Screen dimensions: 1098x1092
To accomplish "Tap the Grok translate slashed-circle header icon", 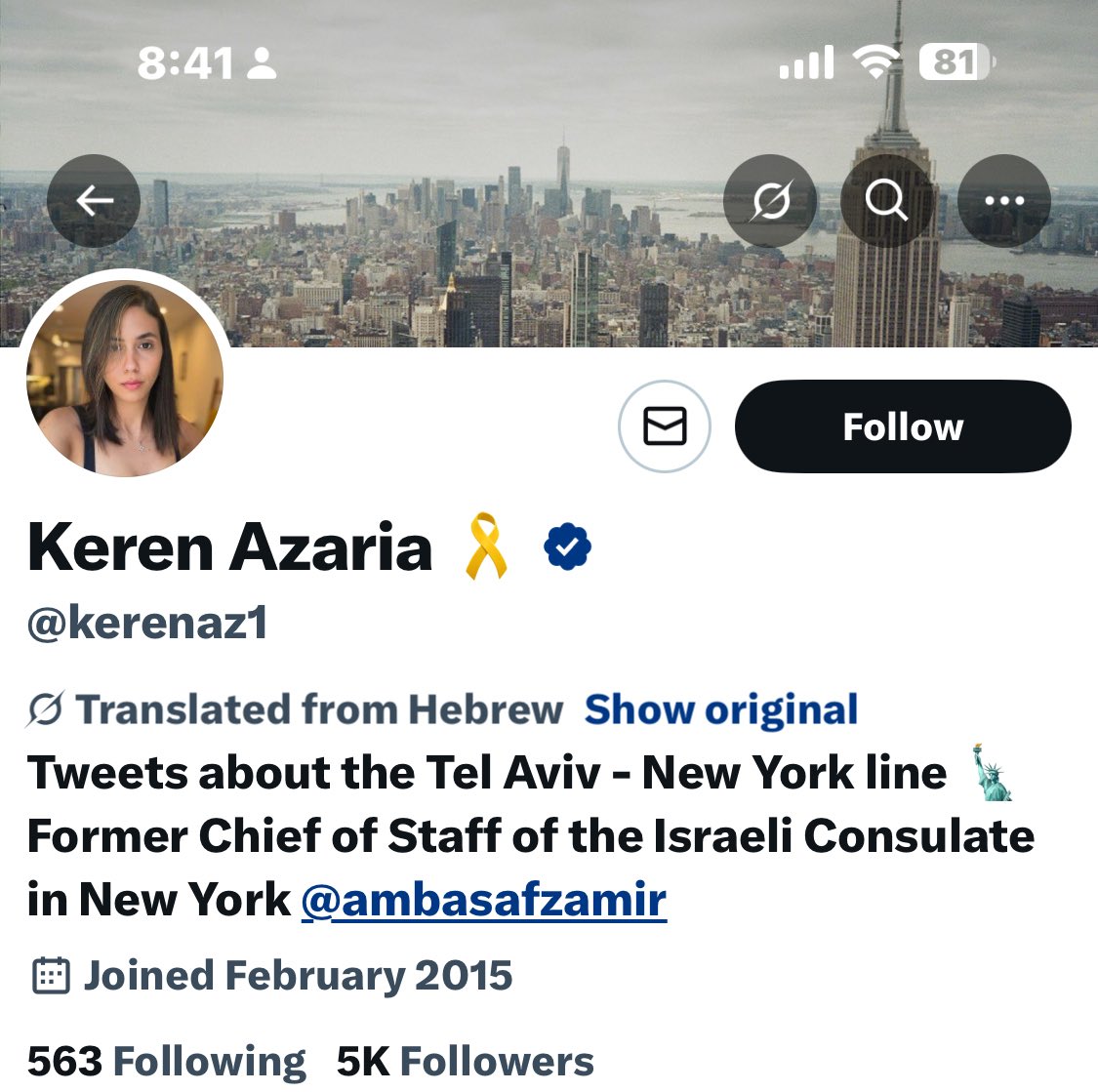I will pyautogui.click(x=770, y=201).
